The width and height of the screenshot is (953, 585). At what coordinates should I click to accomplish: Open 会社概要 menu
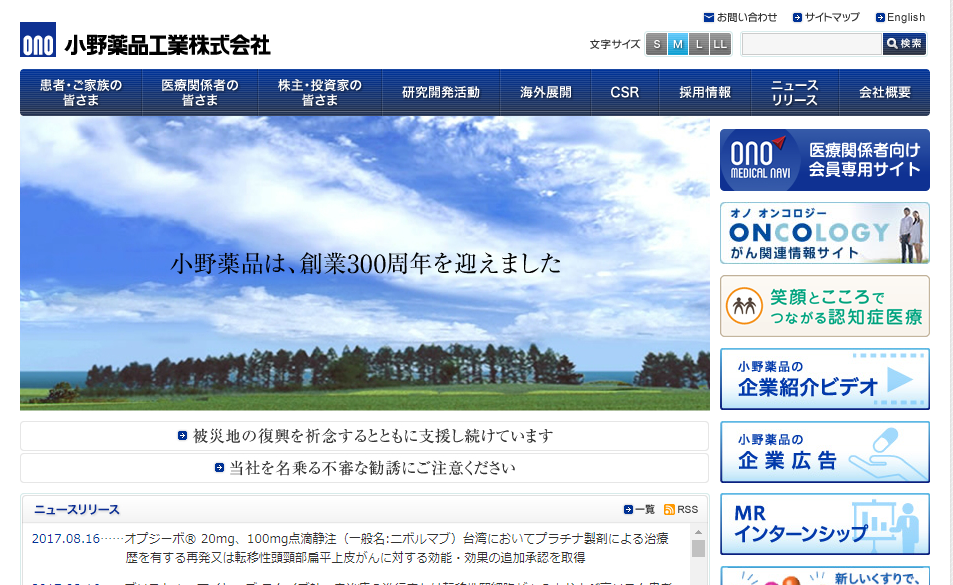click(x=884, y=92)
